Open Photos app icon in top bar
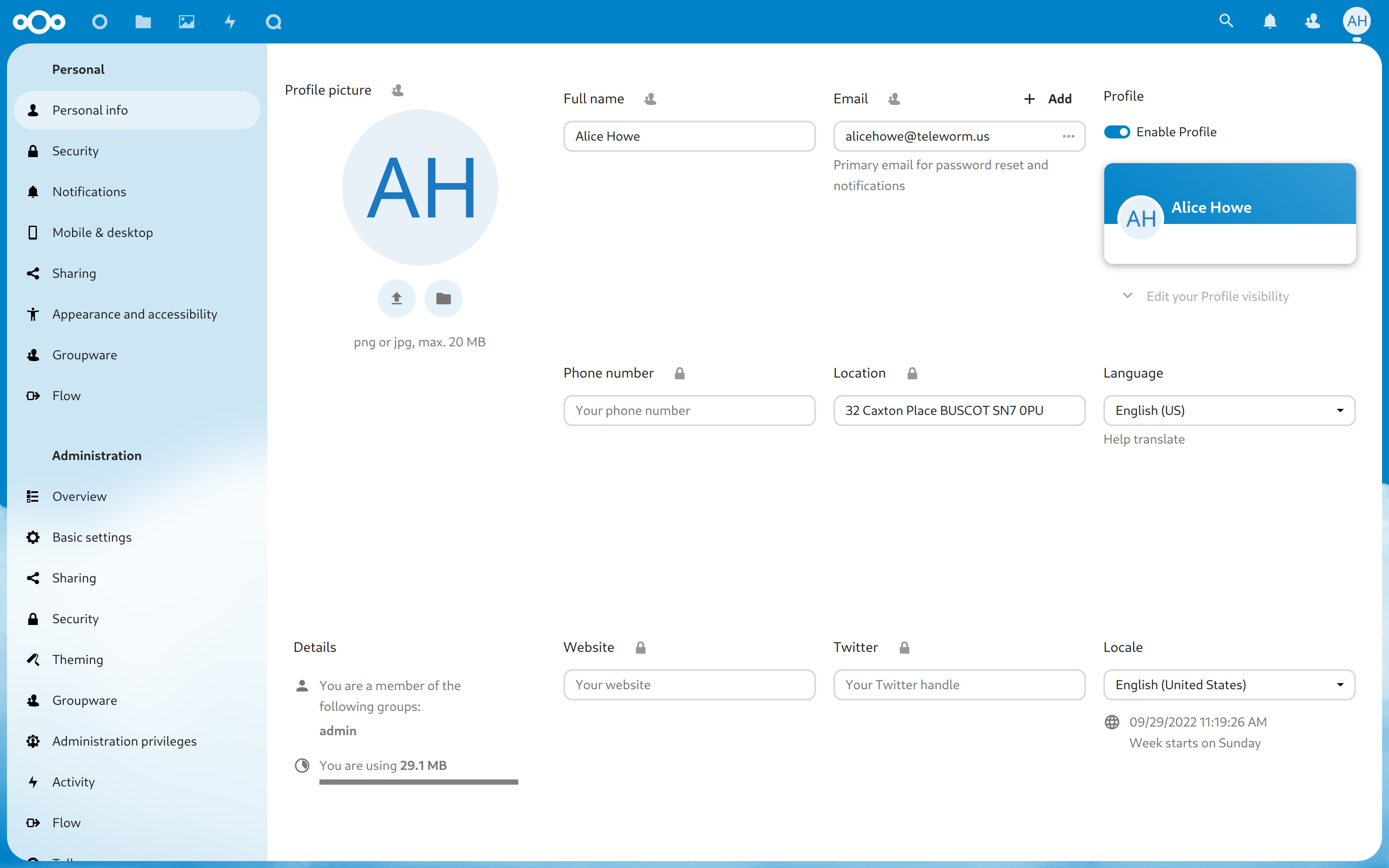 [187, 22]
